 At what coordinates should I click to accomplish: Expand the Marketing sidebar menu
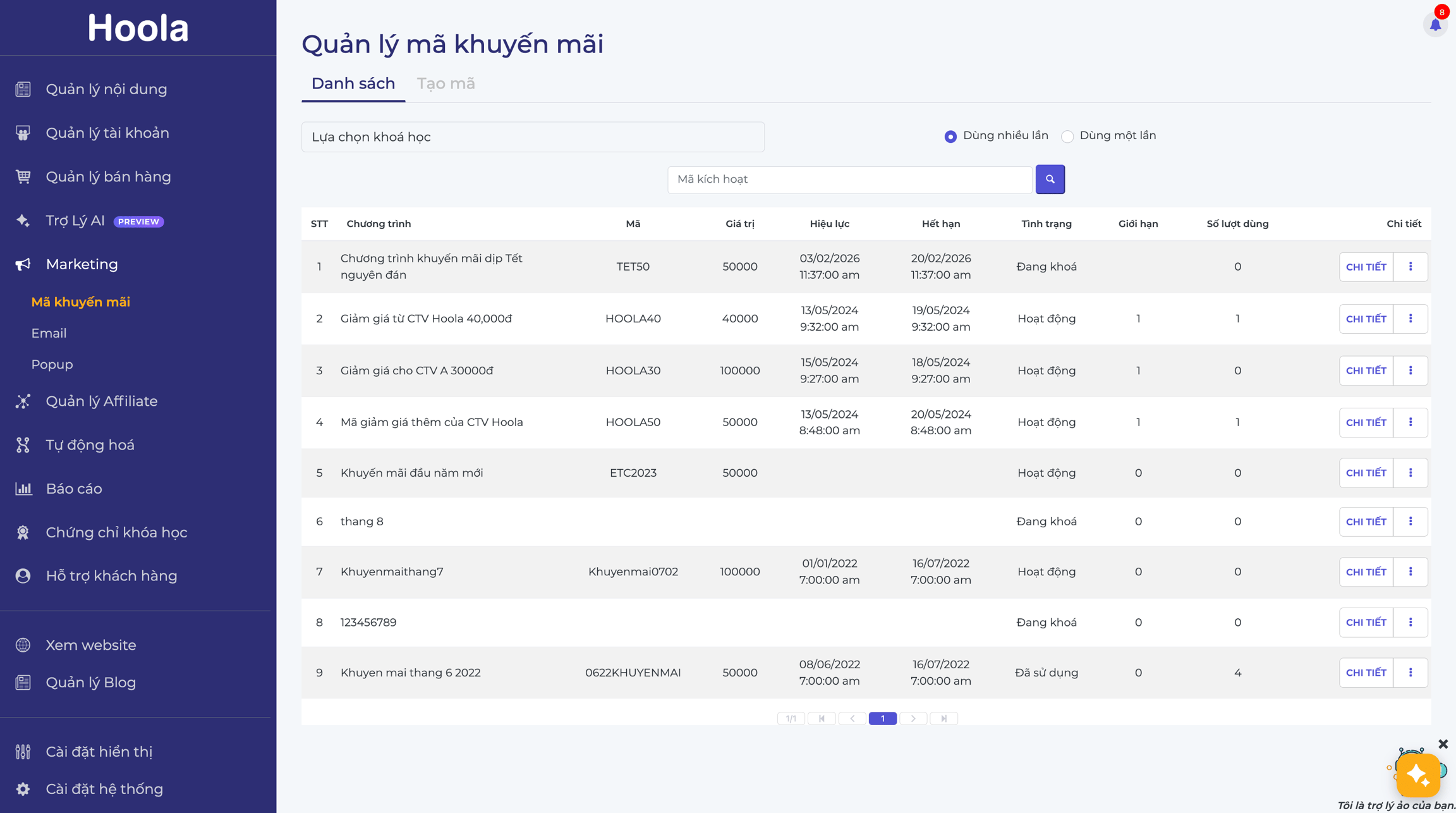click(82, 264)
